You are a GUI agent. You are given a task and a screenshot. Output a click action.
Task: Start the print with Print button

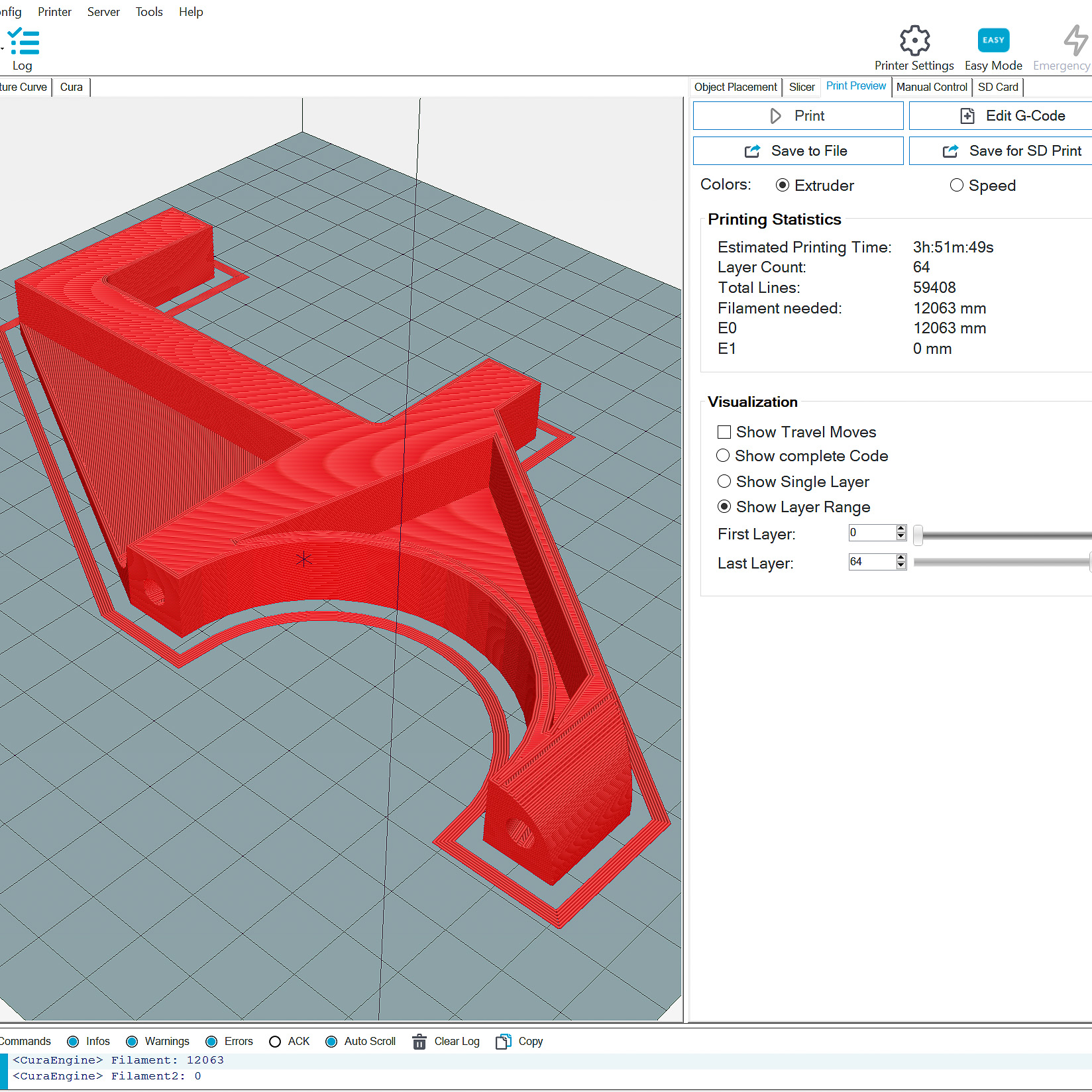(x=798, y=116)
